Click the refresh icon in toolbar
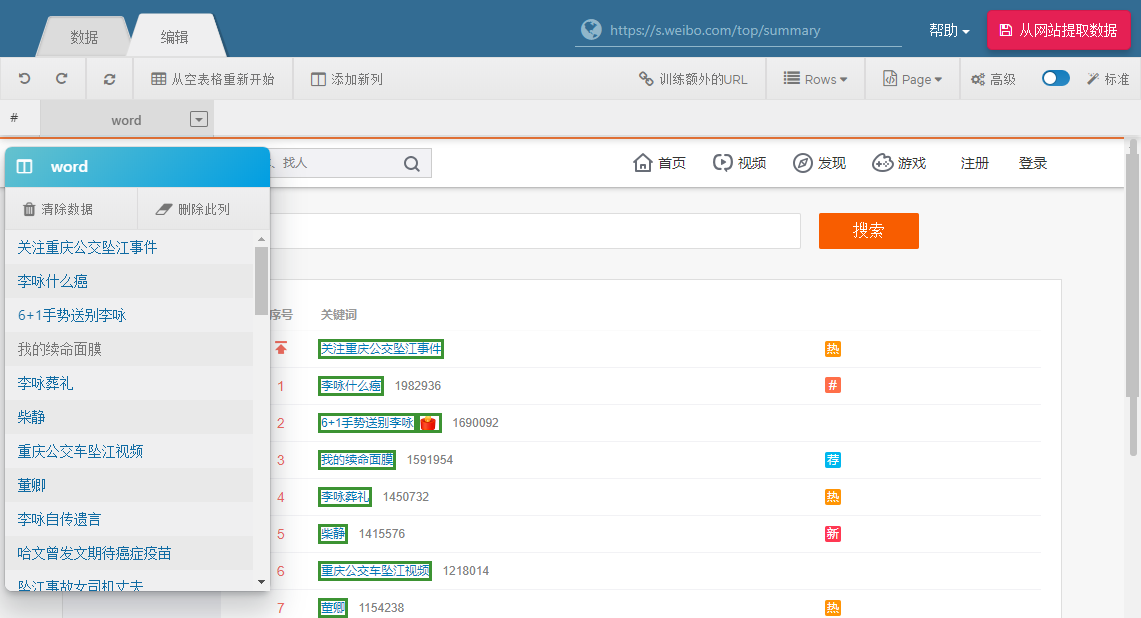 point(109,79)
